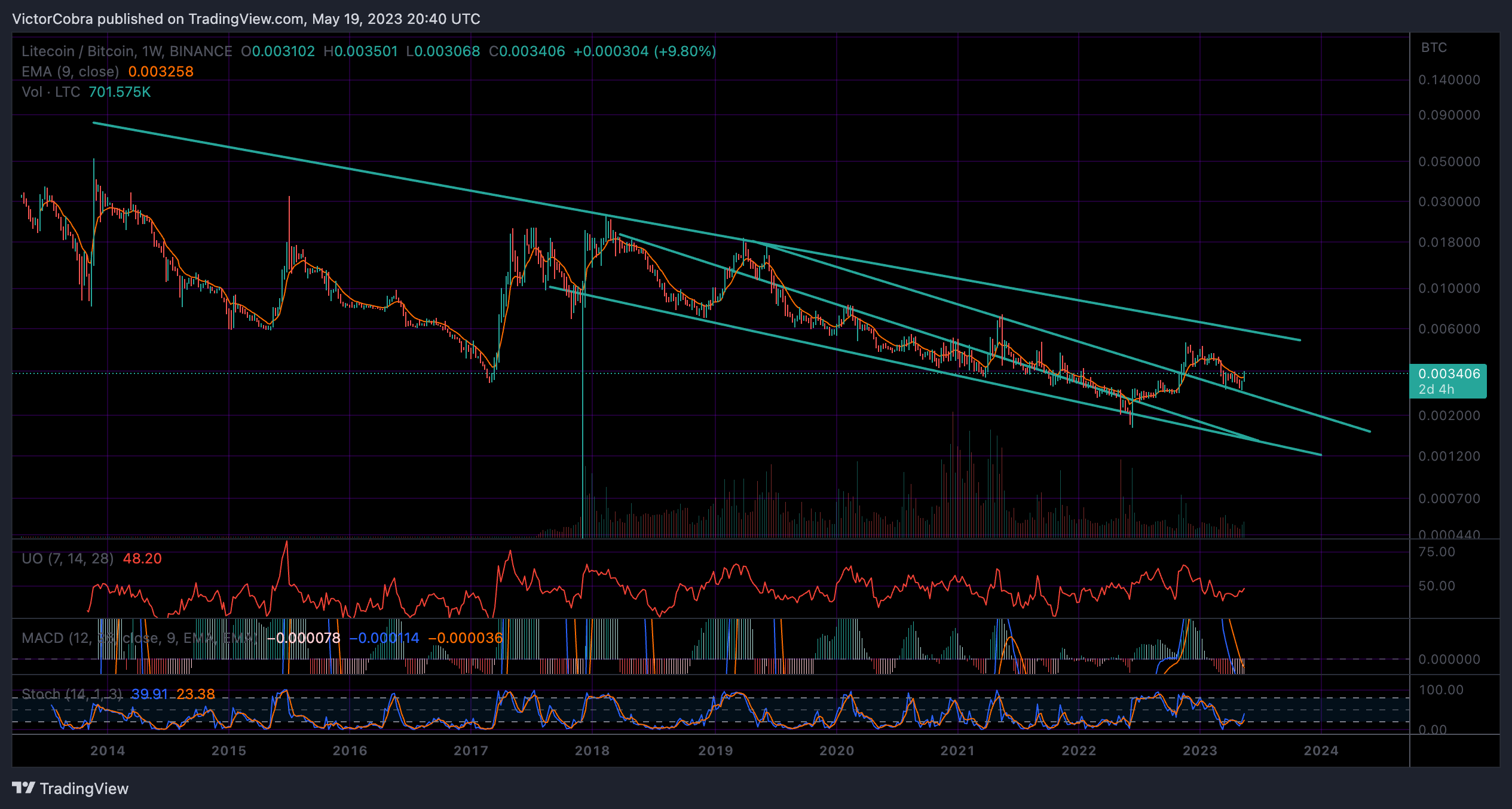Click the MACD indicator label
Image resolution: width=1512 pixels, height=809 pixels.
click(140, 638)
